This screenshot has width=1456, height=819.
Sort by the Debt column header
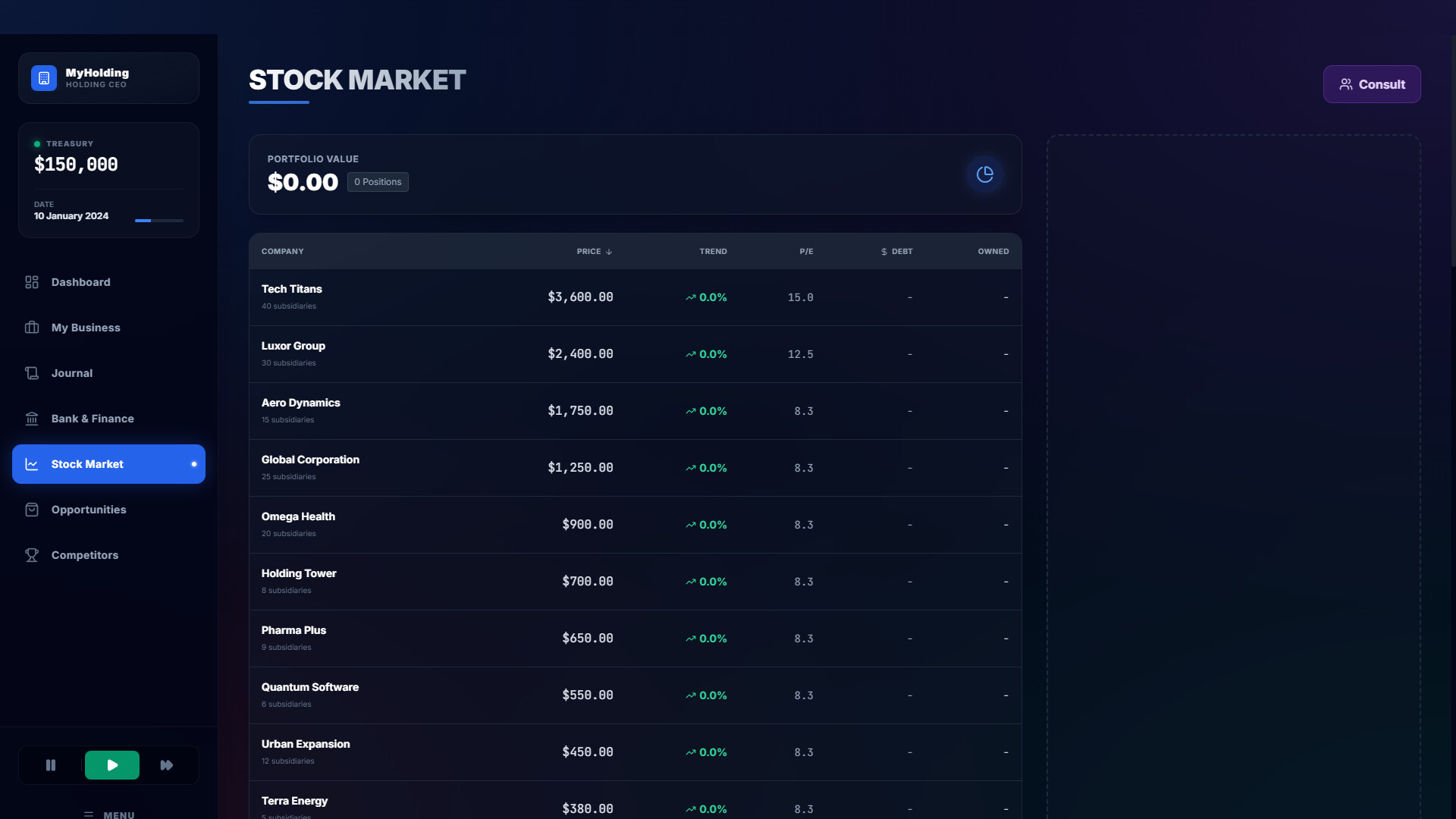click(x=897, y=252)
